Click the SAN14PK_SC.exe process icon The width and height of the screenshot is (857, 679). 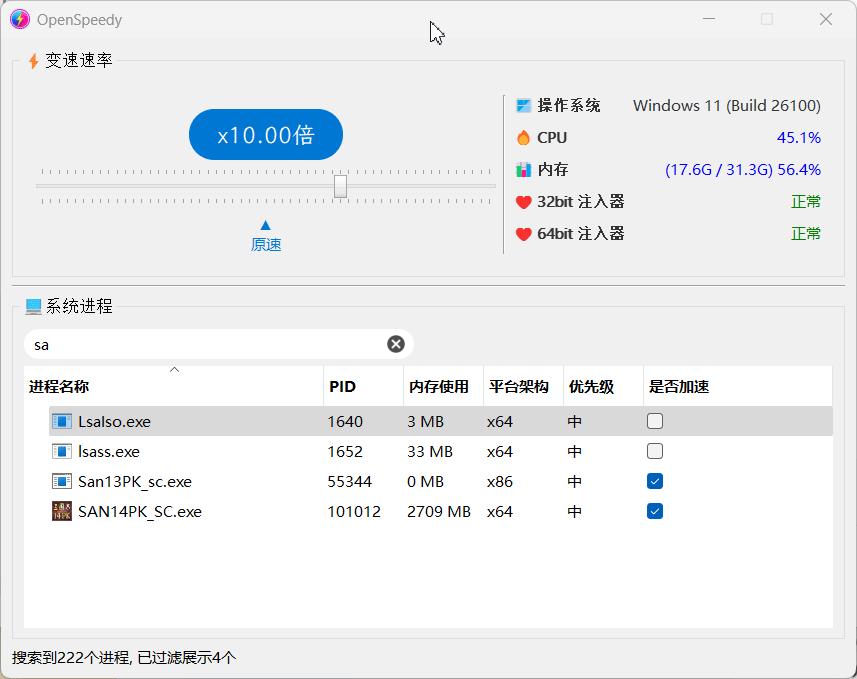(x=62, y=511)
